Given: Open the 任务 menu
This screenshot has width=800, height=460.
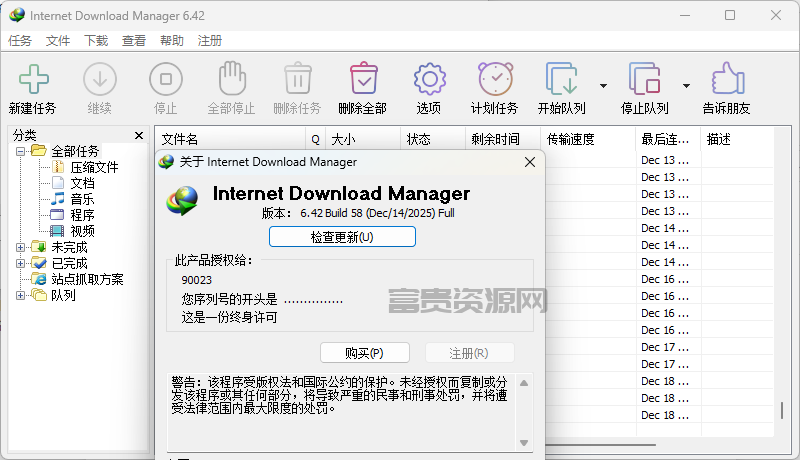Looking at the screenshot, I should click(x=20, y=41).
